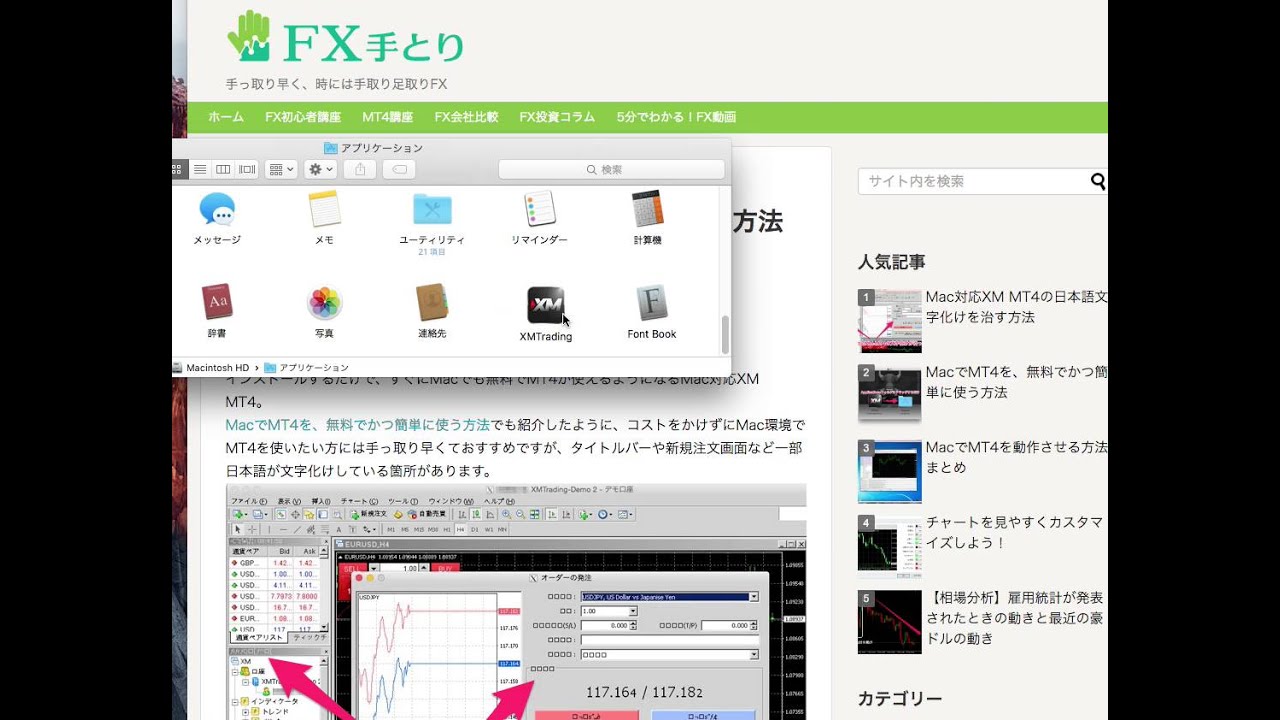Open the 5分でわかる！FX動画 navigation tab
The width and height of the screenshot is (1280, 720).
coord(676,117)
